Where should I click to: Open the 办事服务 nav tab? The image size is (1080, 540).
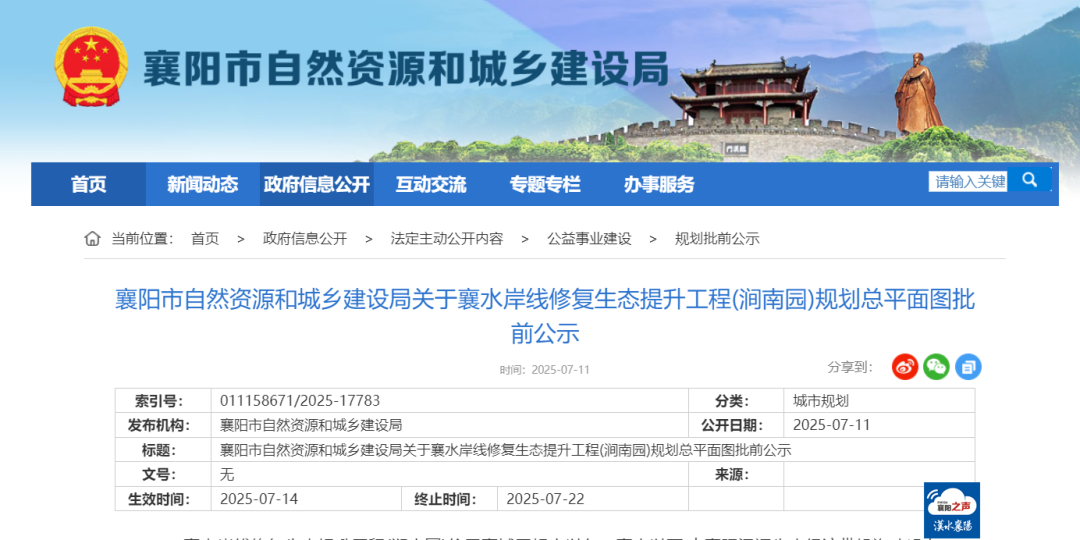click(x=659, y=184)
